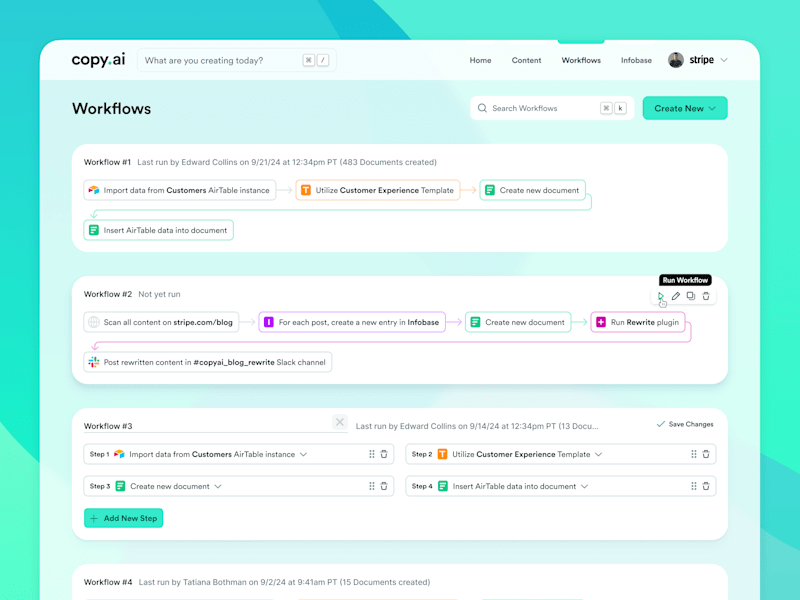Click the Add New Step button
The width and height of the screenshot is (800, 600).
(123, 518)
